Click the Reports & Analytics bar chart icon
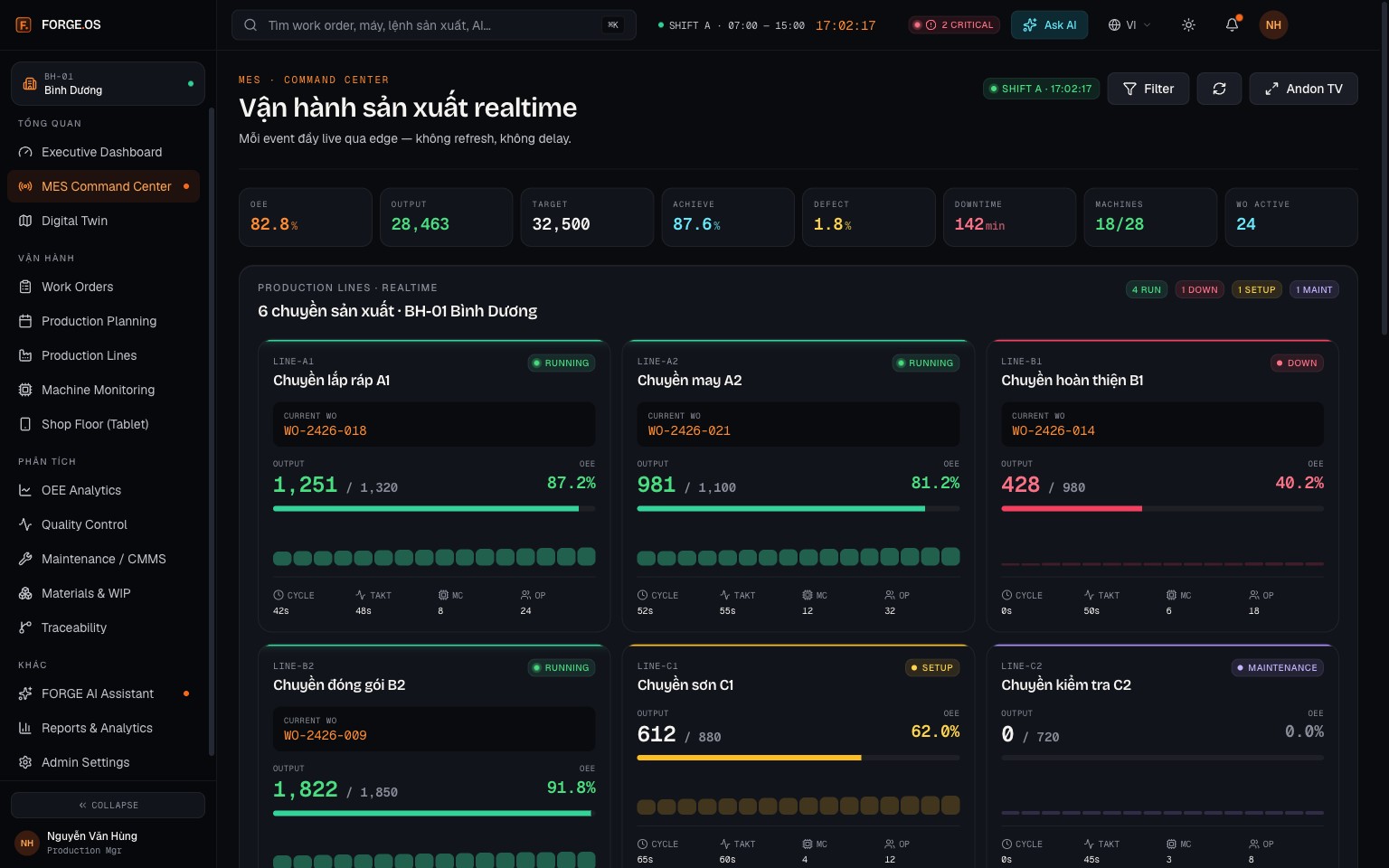Screen dimensions: 1389x868 tap(25, 728)
